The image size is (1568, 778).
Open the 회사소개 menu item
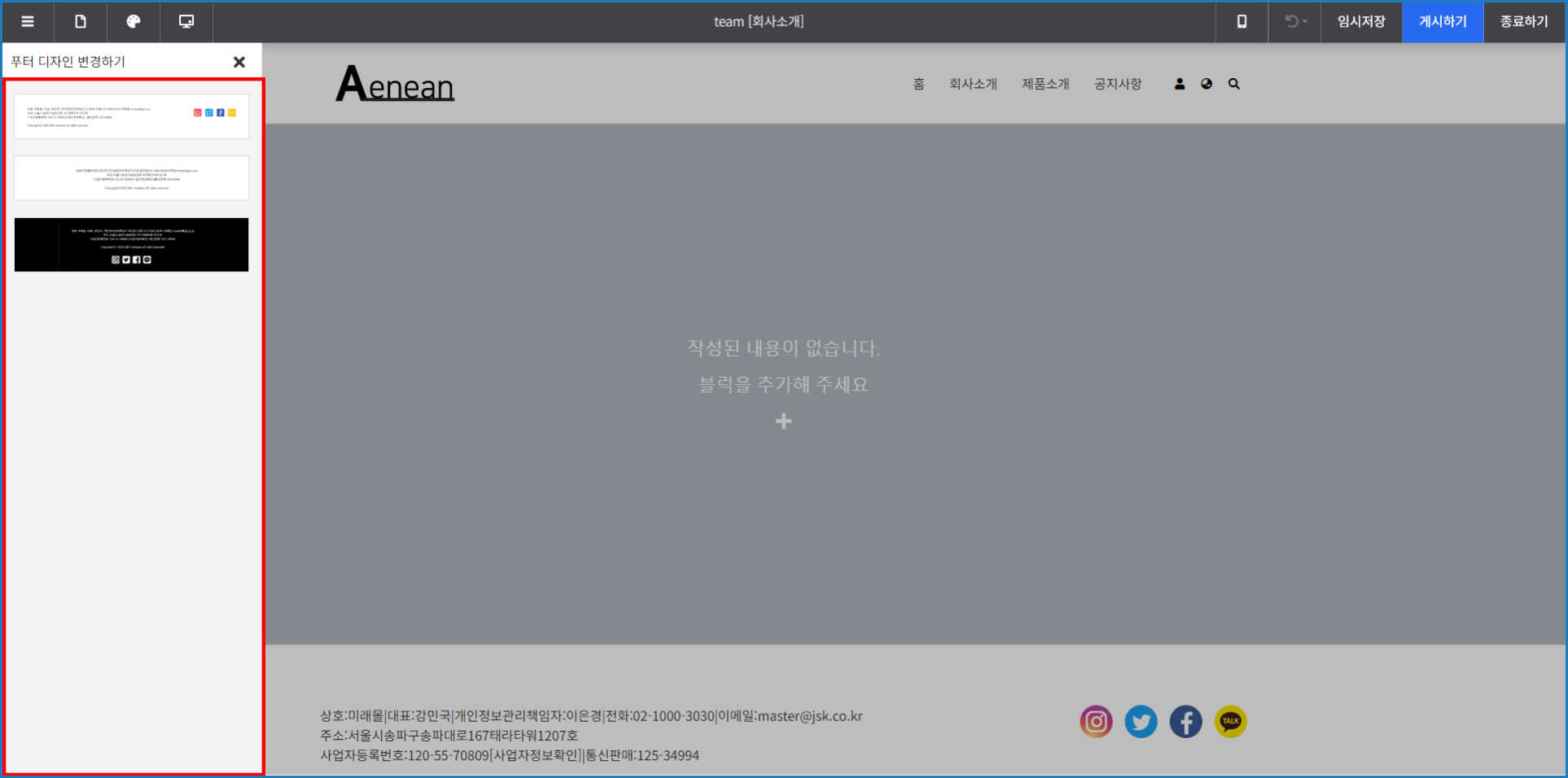coord(973,84)
